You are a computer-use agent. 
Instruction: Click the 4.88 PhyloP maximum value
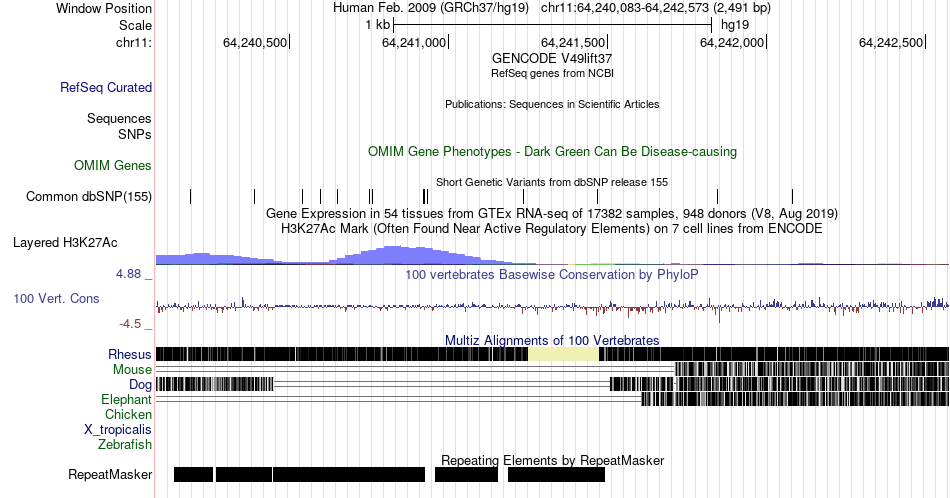128,274
